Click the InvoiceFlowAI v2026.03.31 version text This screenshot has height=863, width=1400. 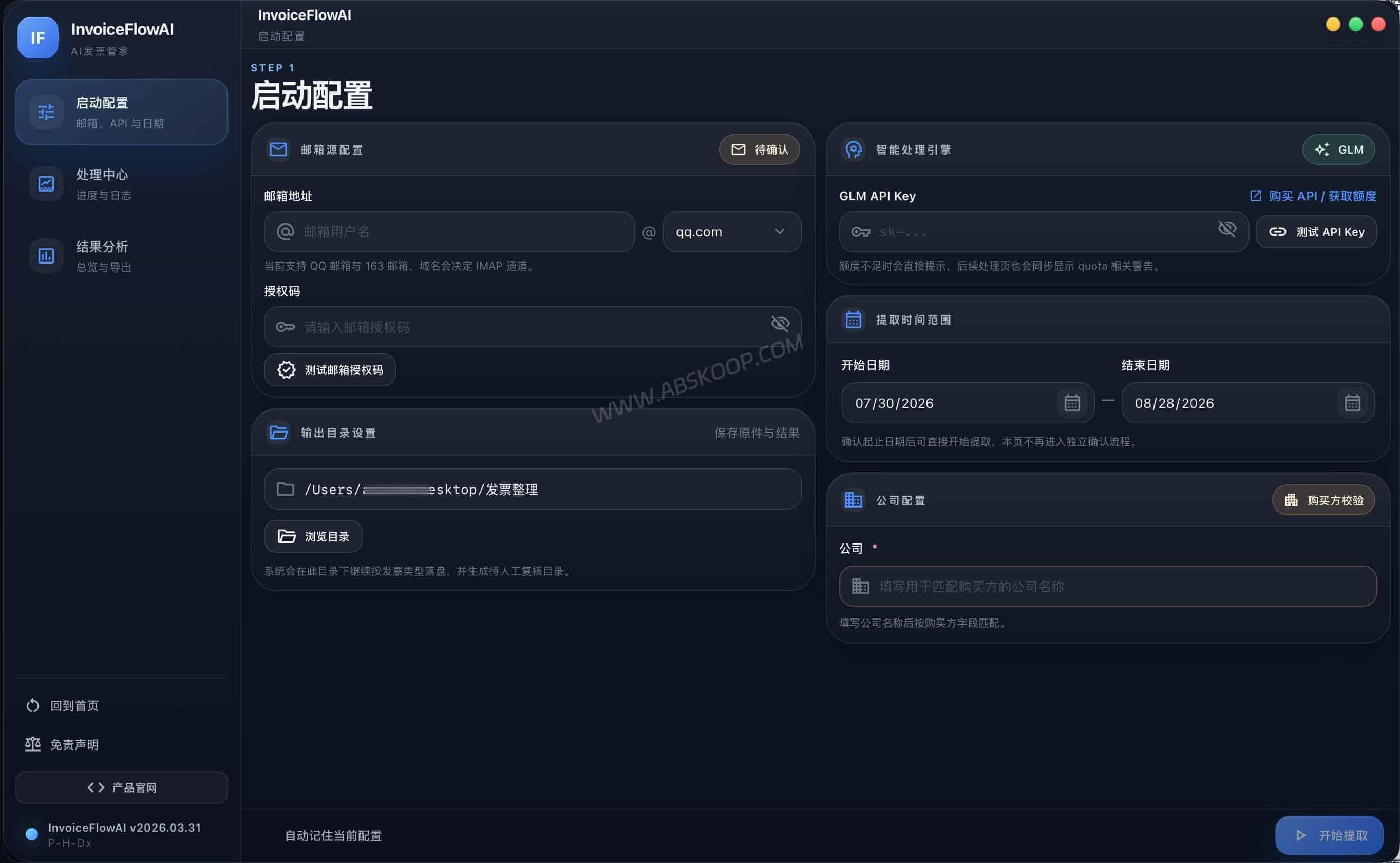(x=124, y=828)
